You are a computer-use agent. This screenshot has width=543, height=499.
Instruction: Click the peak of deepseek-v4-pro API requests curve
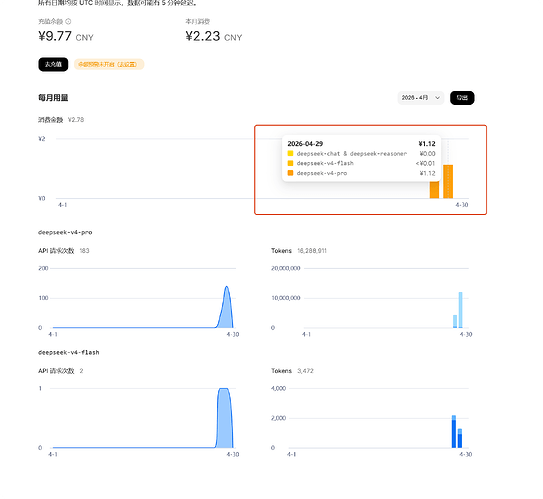(226, 287)
